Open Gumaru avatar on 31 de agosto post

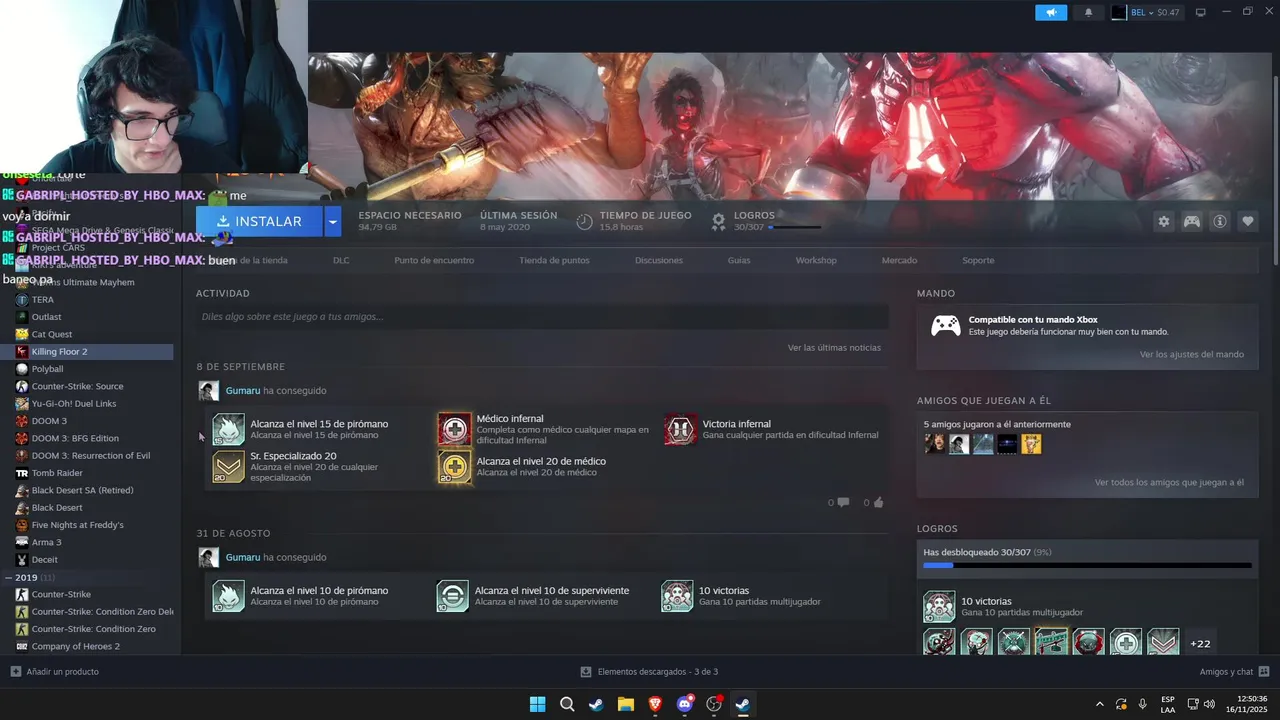coord(208,557)
